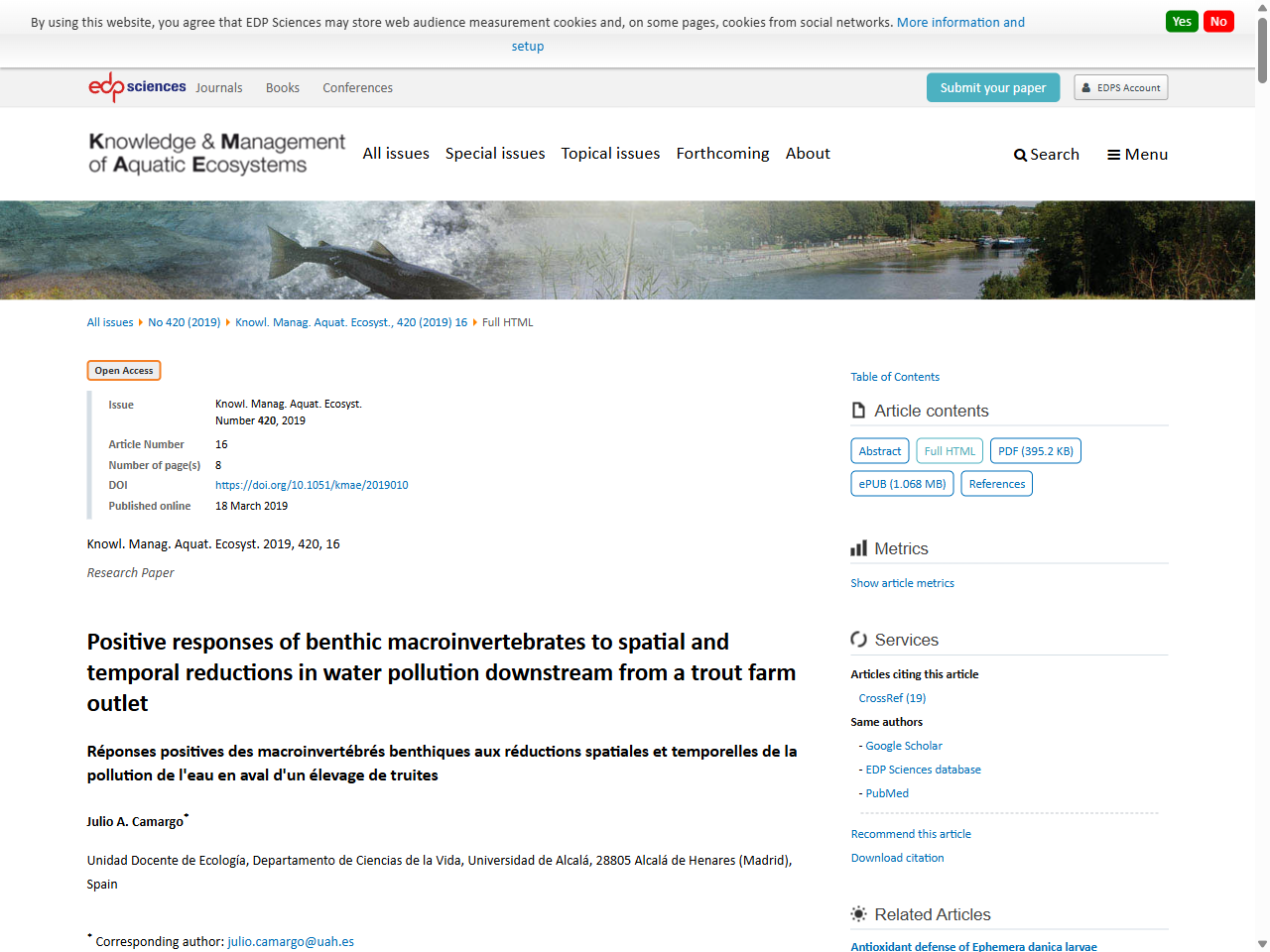Click Submit your paper
The image size is (1270, 952).
tap(992, 87)
